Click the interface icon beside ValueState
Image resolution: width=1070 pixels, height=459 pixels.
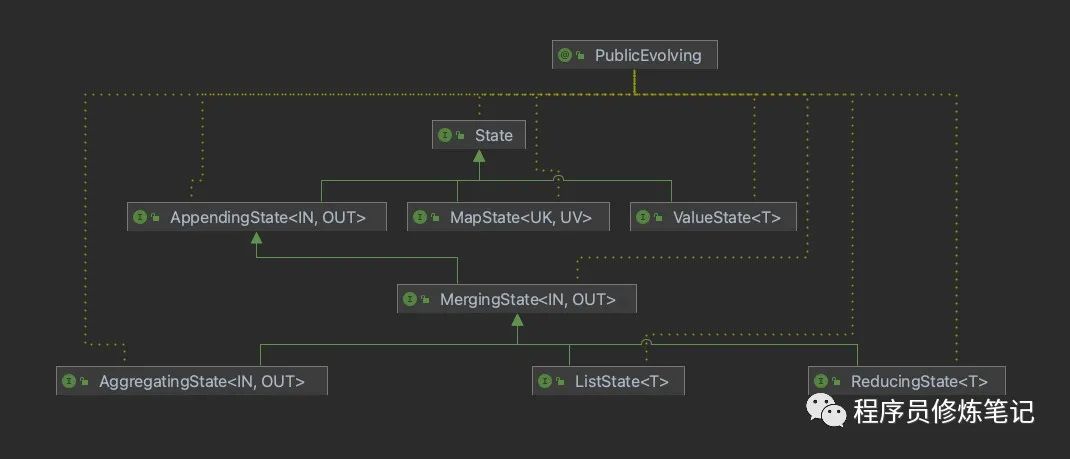[643, 216]
